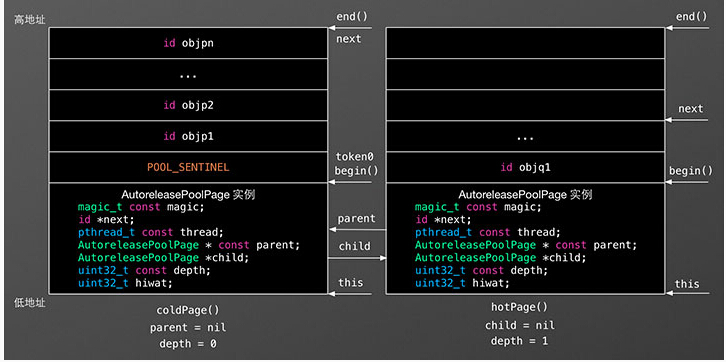Select the 'token0' pointer label
The height and width of the screenshot is (362, 726).
[x=354, y=157]
